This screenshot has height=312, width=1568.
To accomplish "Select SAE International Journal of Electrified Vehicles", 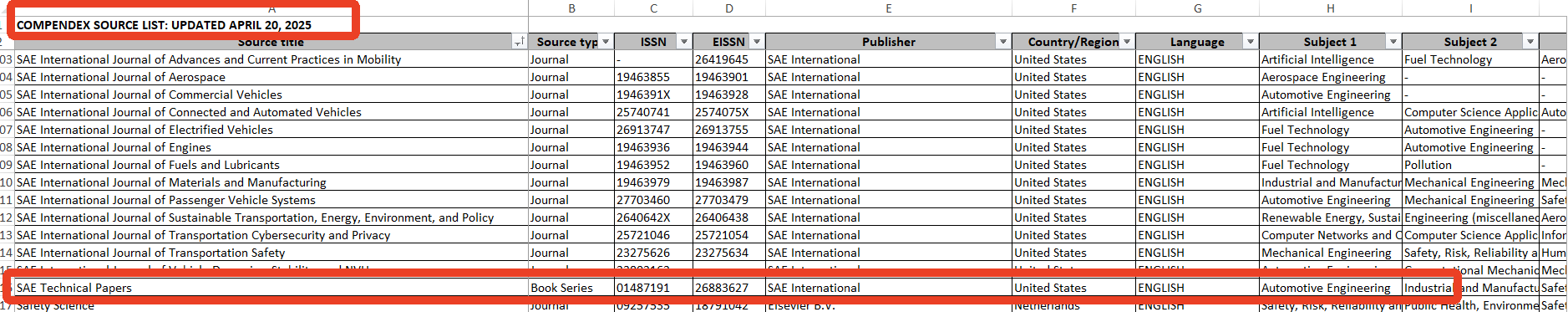I will pos(271,130).
